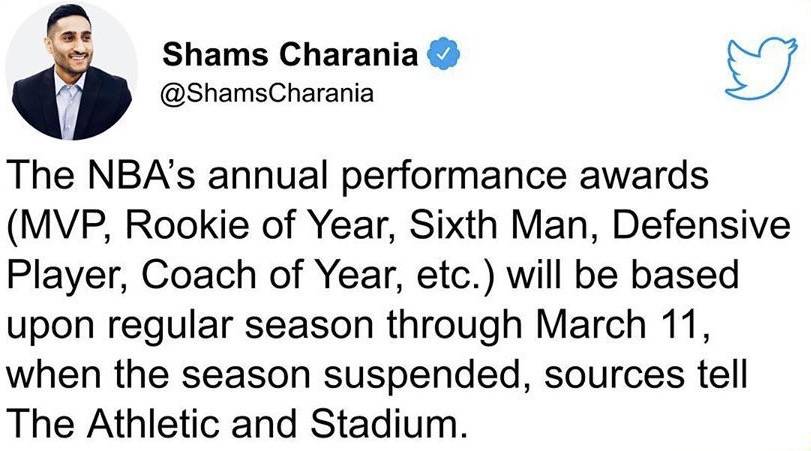The image size is (811, 451).
Task: Click "MVP" in the tweet text
Action: click(59, 226)
